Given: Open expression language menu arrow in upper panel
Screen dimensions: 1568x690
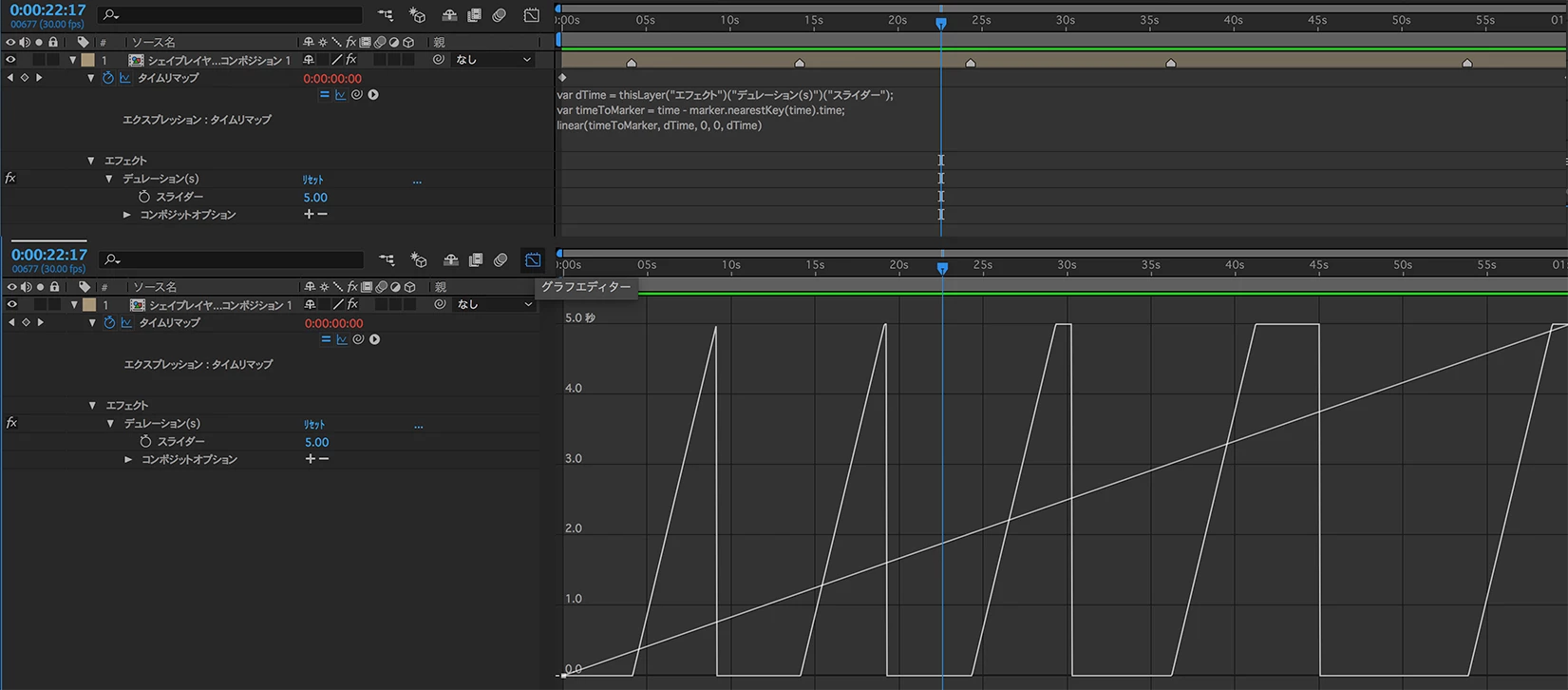Looking at the screenshot, I should point(373,95).
